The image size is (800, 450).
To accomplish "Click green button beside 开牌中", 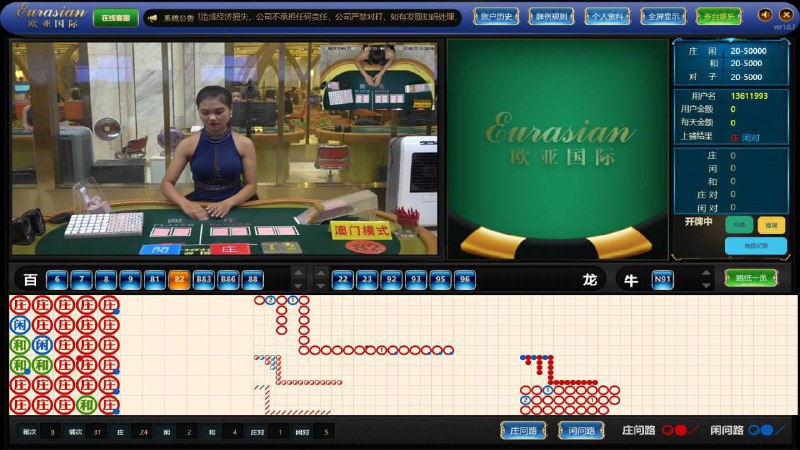I will [739, 225].
